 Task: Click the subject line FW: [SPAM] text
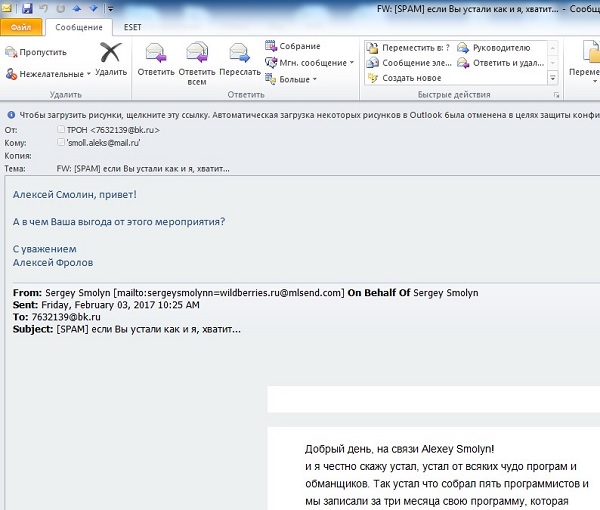[143, 169]
